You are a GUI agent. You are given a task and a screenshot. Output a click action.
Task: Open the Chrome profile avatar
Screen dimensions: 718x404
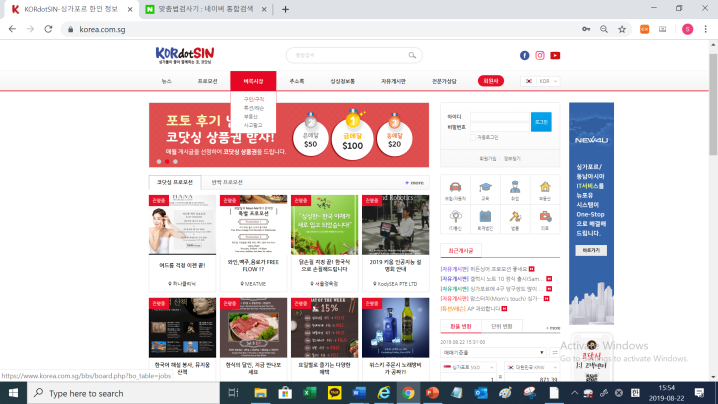(x=687, y=29)
